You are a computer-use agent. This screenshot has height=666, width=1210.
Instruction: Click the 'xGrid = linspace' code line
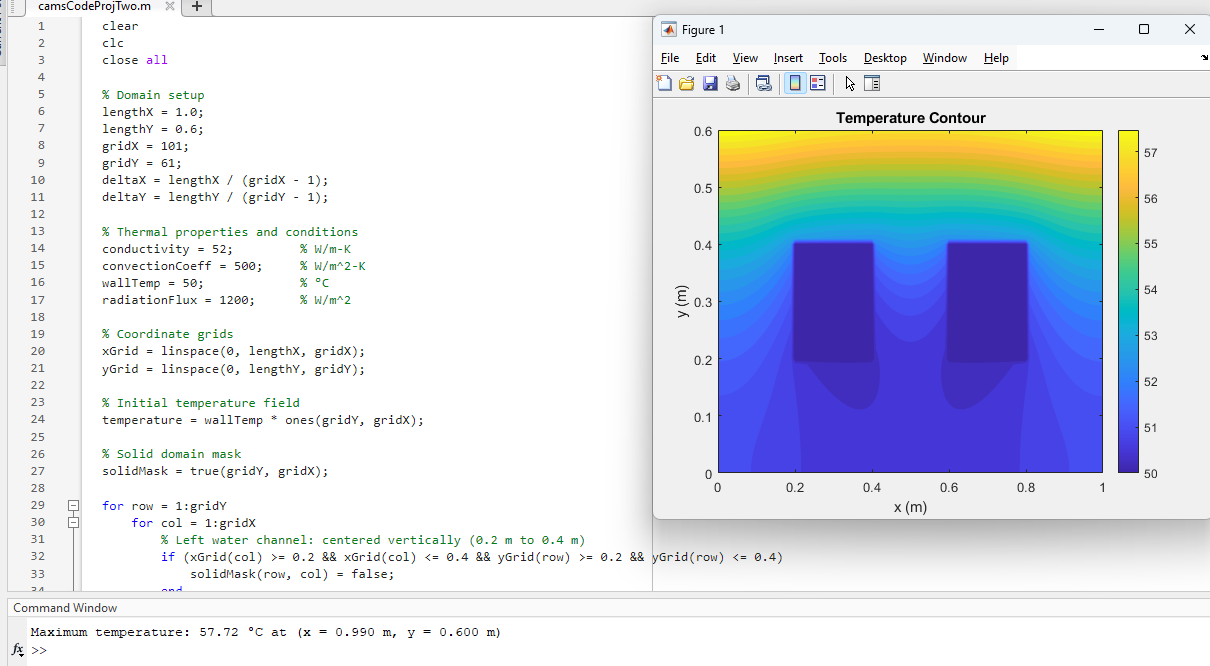click(x=234, y=351)
